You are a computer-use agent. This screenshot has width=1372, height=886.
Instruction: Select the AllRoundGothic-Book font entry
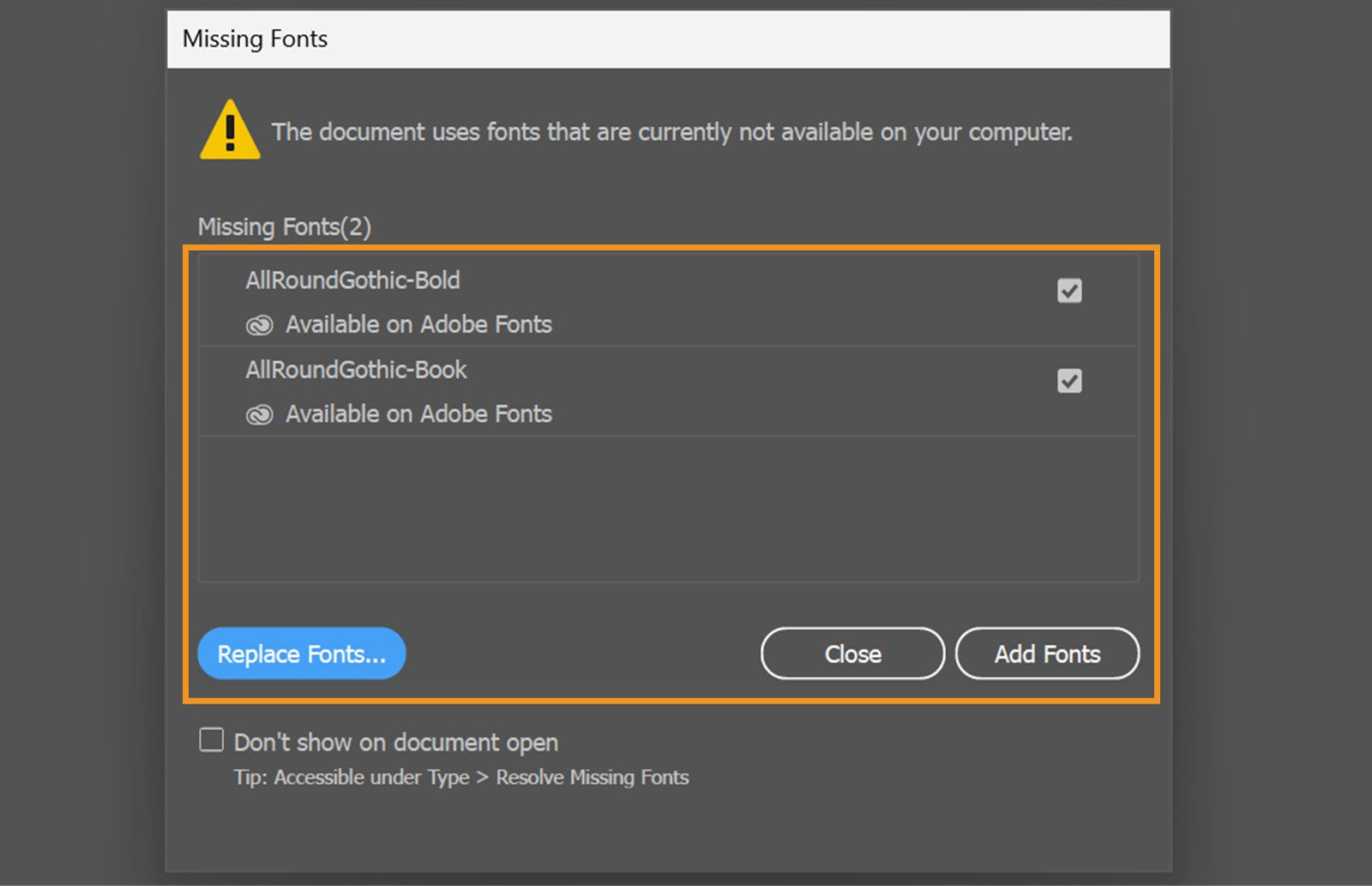click(357, 370)
